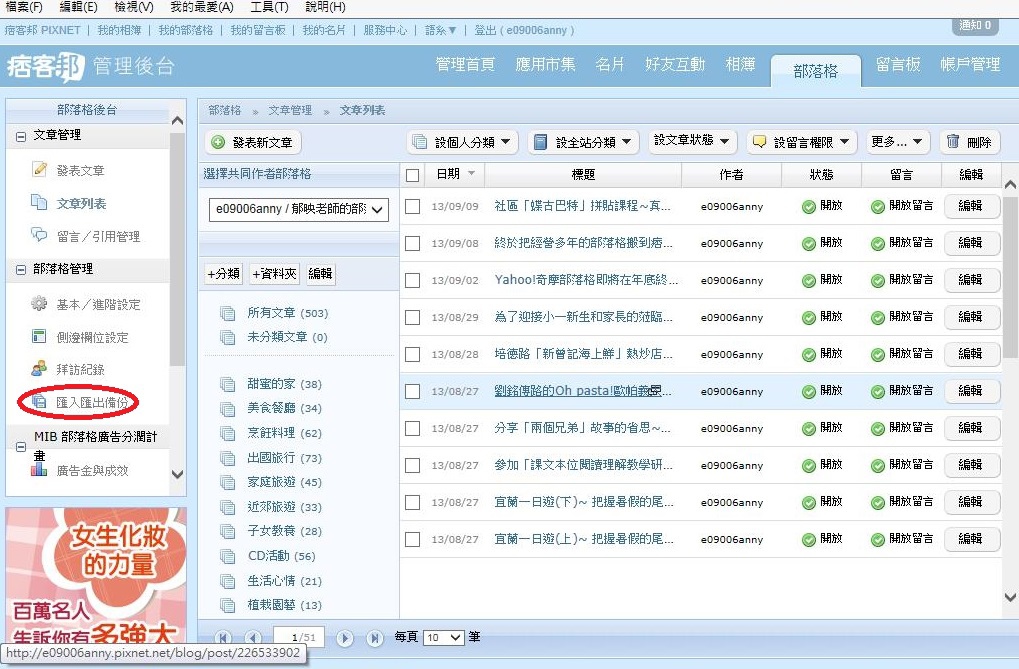The height and width of the screenshot is (669, 1019).
Task: Collapse the 文章管理 sidebar section
Action: click(x=21, y=137)
